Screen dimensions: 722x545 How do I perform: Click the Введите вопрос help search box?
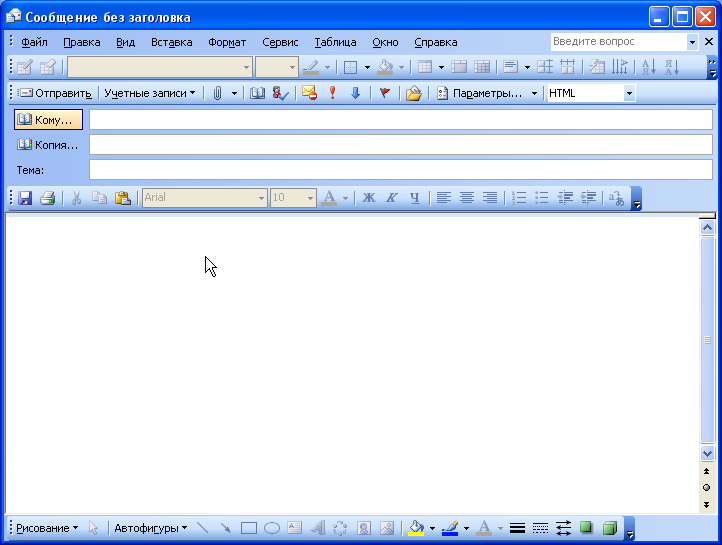pos(618,42)
